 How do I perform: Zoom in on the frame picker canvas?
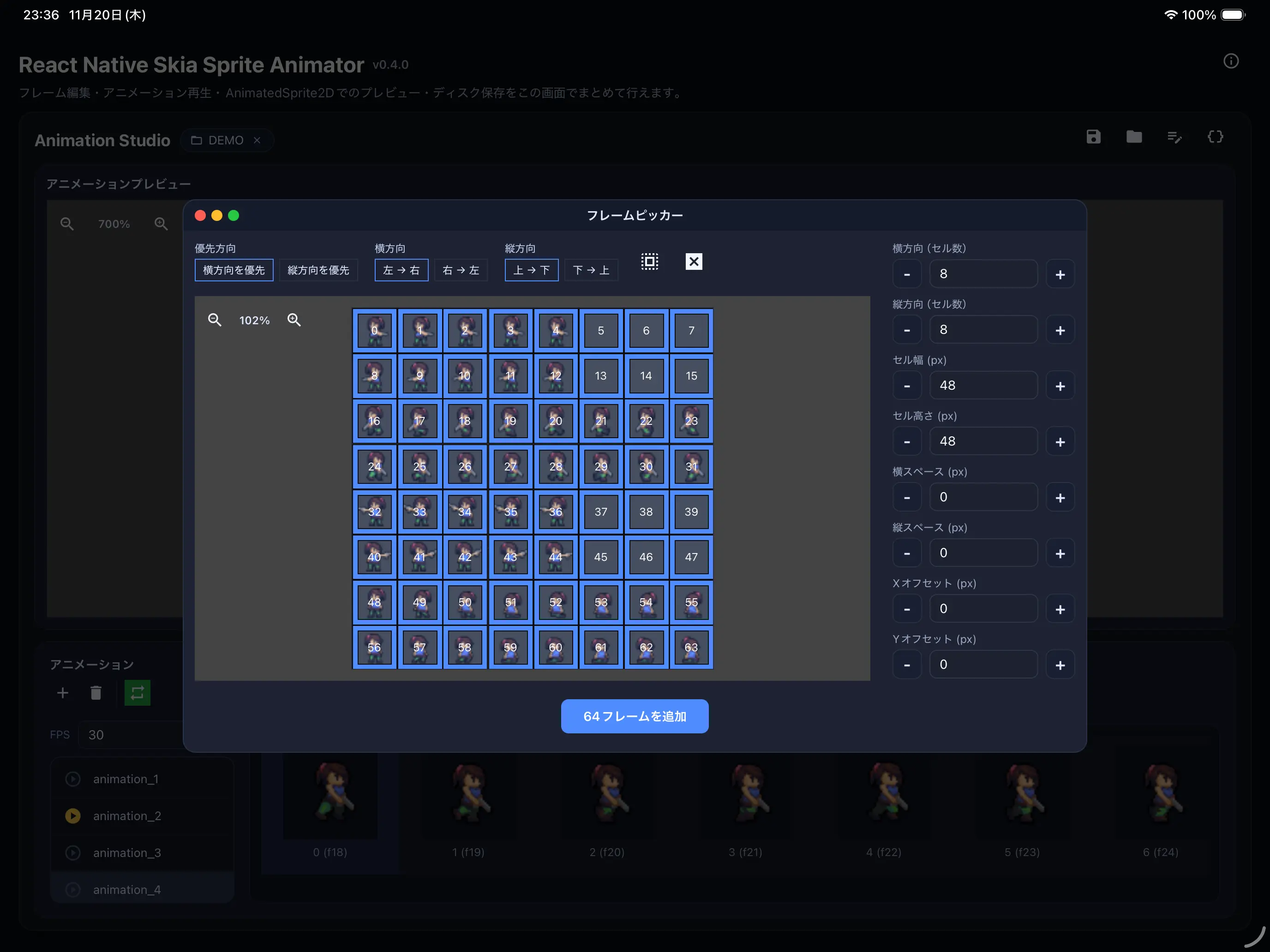pyautogui.click(x=294, y=320)
